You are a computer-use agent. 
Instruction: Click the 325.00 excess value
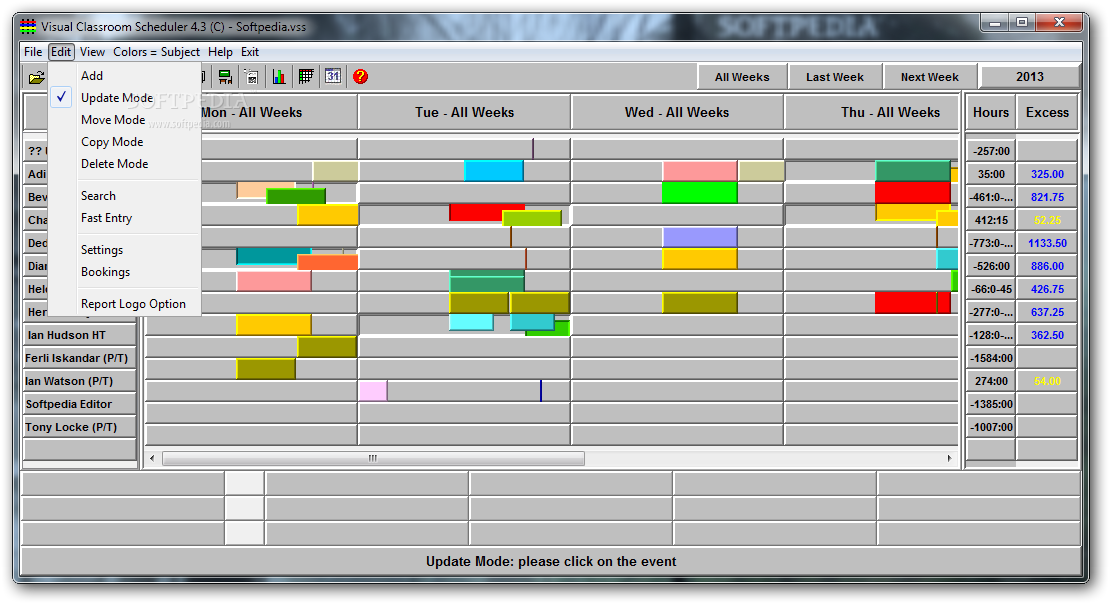[x=1047, y=174]
